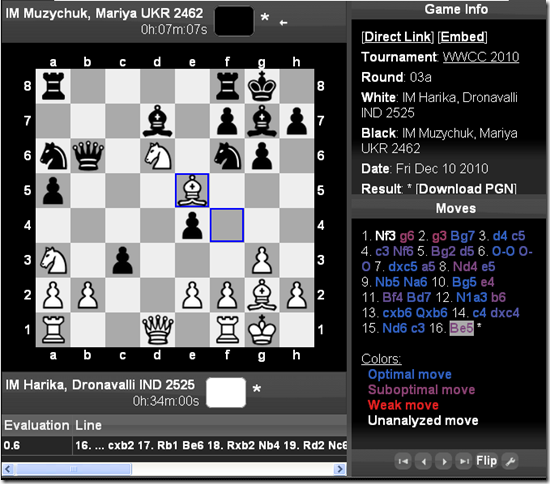Click the white queen on d1
550x484 pixels.
click(157, 330)
